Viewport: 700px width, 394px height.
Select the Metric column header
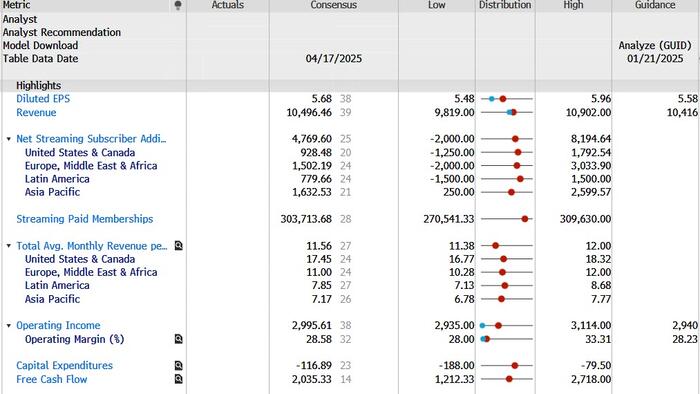tap(17, 5)
